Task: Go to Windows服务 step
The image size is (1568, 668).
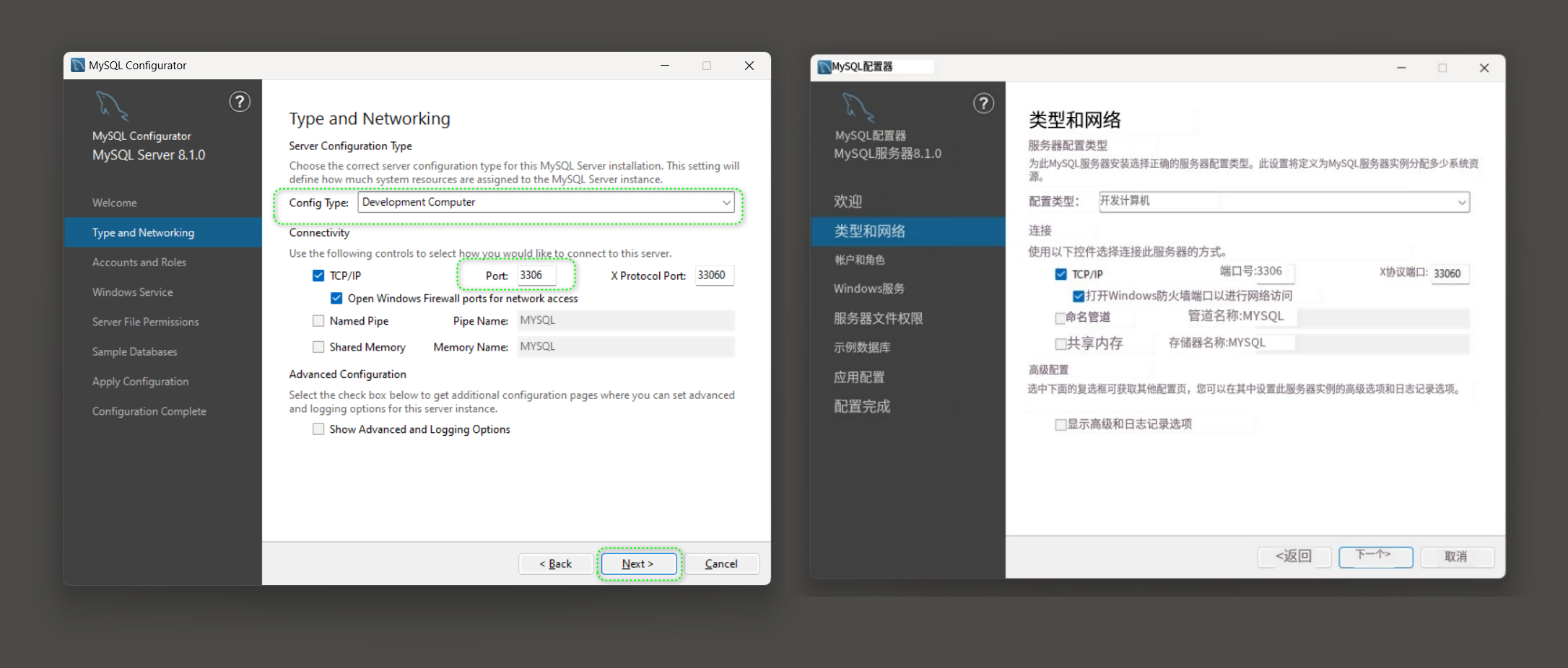Action: 869,289
